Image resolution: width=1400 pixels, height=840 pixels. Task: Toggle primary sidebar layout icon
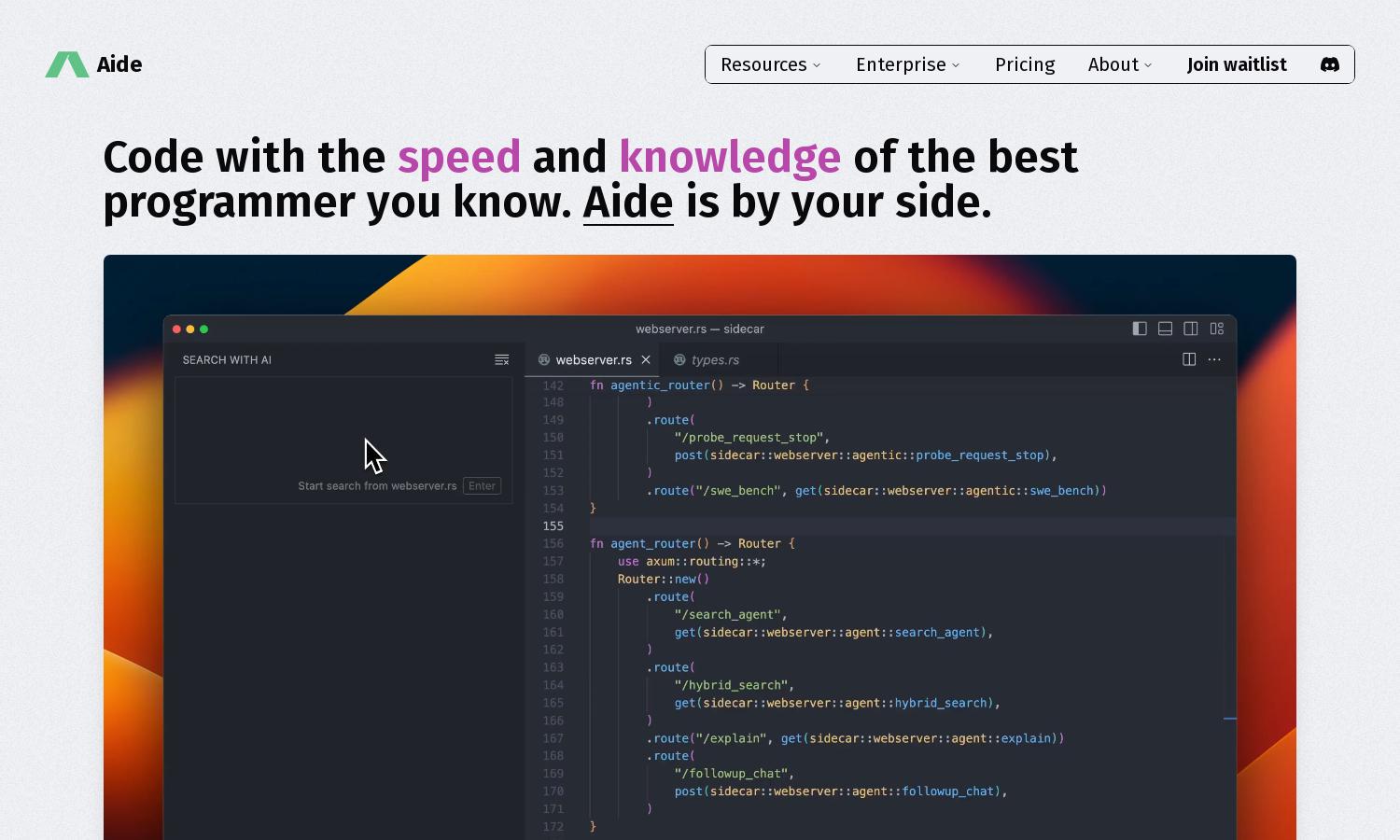point(1140,329)
